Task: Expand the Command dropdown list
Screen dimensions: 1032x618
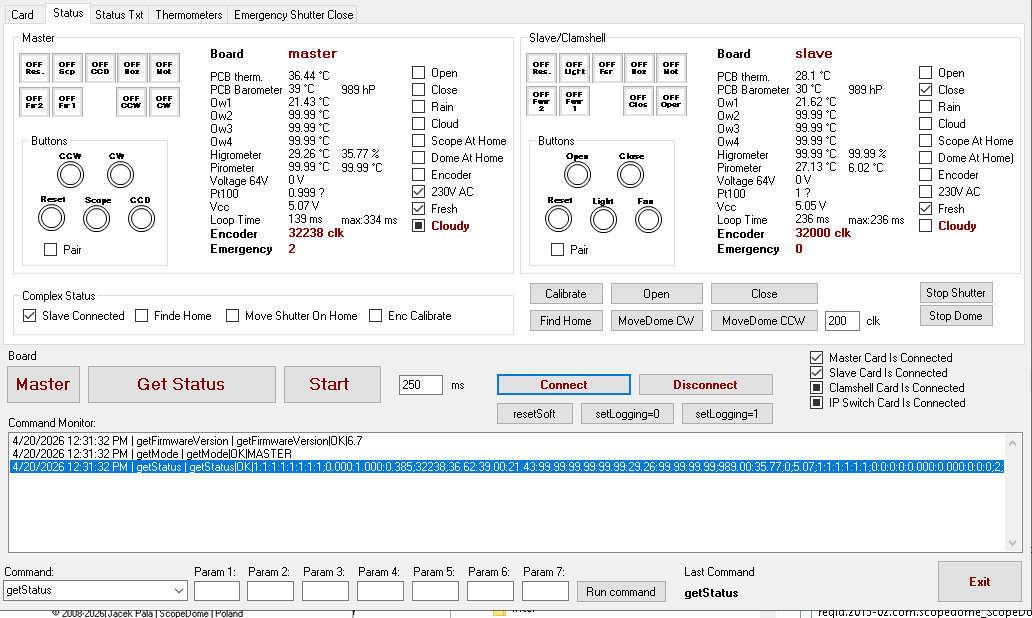Action: click(x=179, y=591)
